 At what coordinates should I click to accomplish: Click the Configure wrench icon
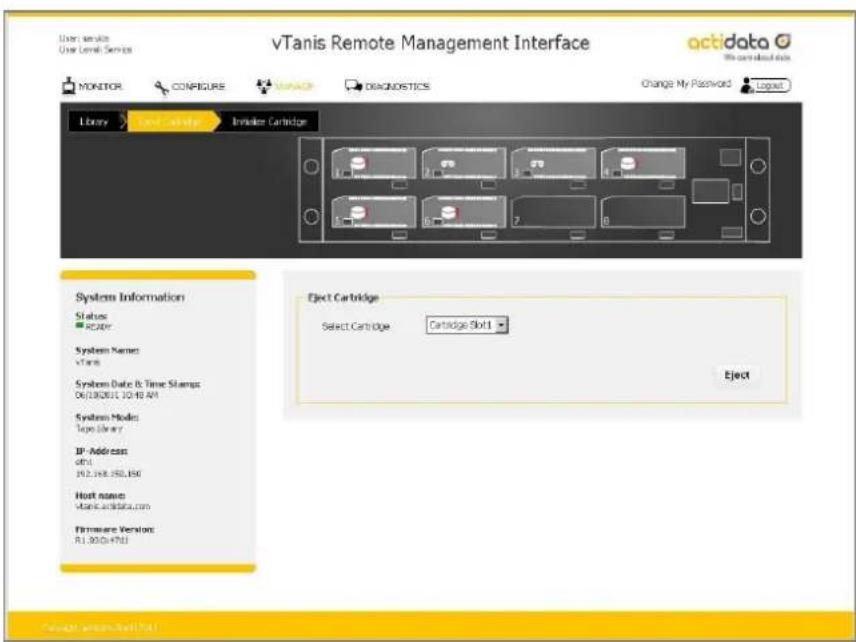[x=162, y=88]
